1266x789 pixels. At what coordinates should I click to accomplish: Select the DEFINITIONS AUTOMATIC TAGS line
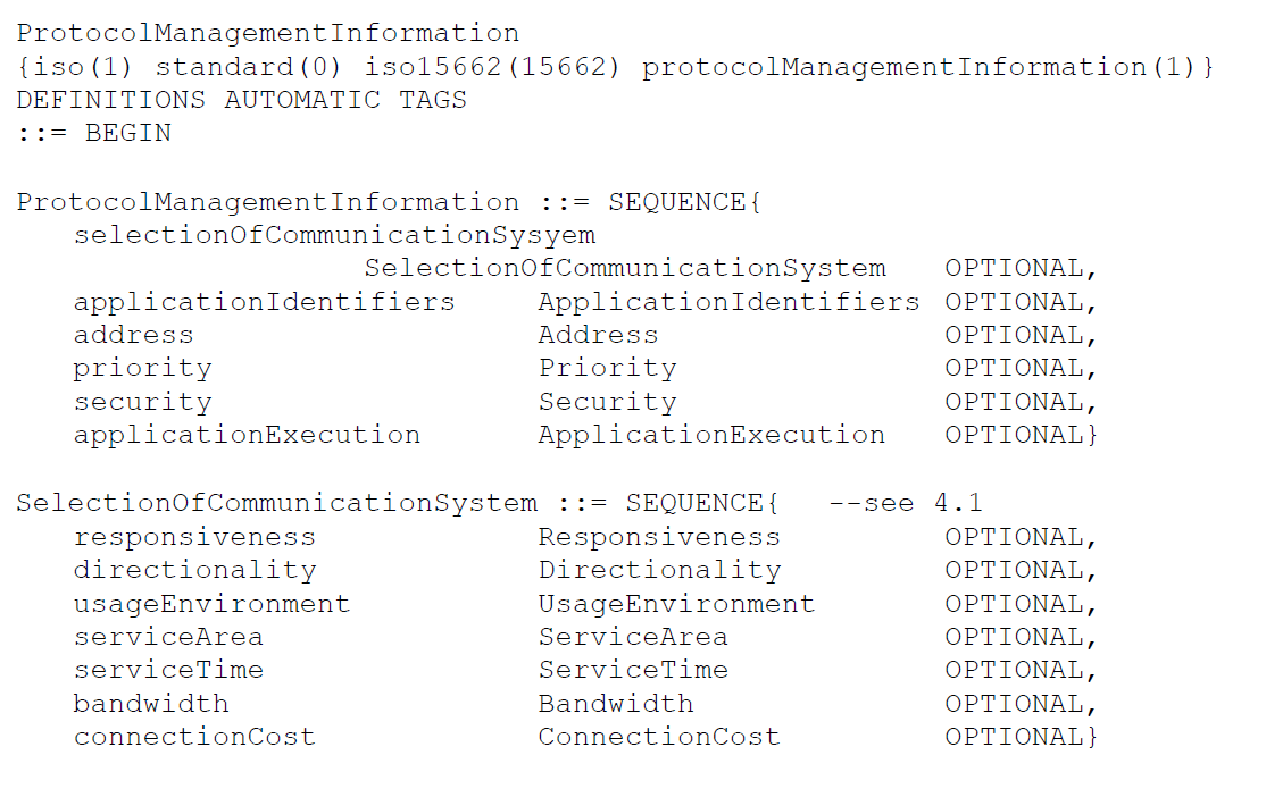point(242,100)
